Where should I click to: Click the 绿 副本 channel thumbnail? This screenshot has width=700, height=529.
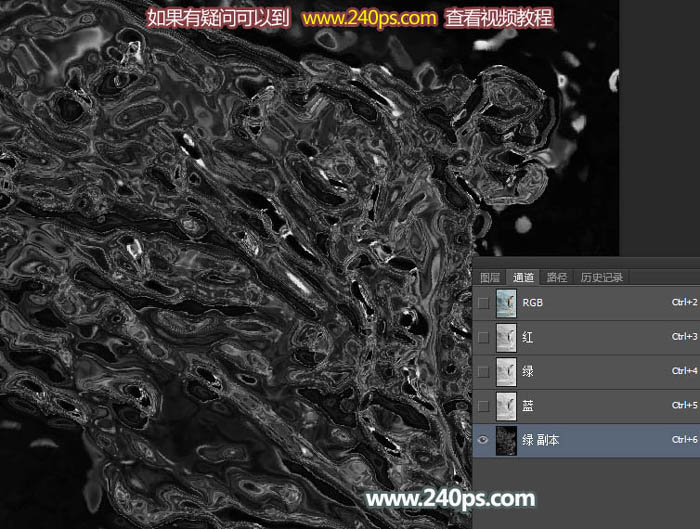pyautogui.click(x=506, y=440)
